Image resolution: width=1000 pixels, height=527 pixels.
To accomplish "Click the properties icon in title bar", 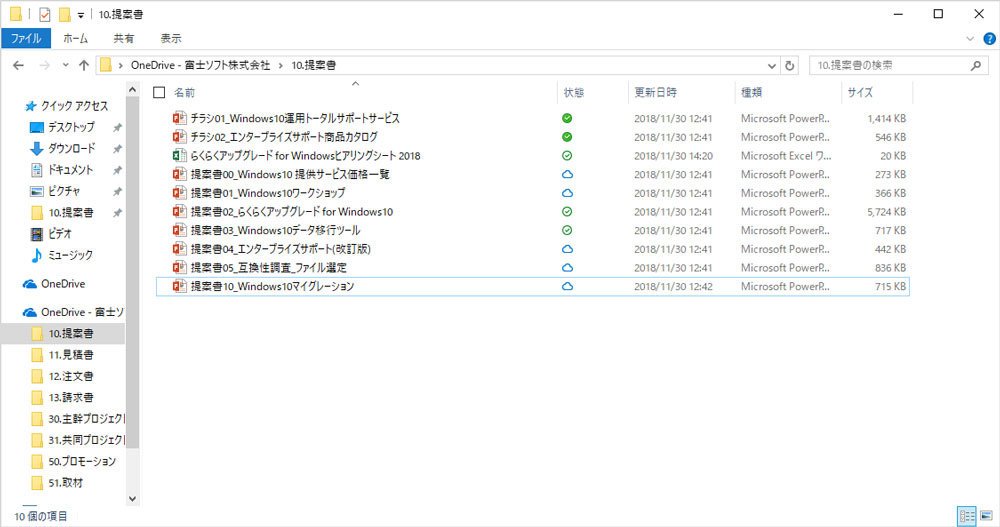I will click(44, 14).
